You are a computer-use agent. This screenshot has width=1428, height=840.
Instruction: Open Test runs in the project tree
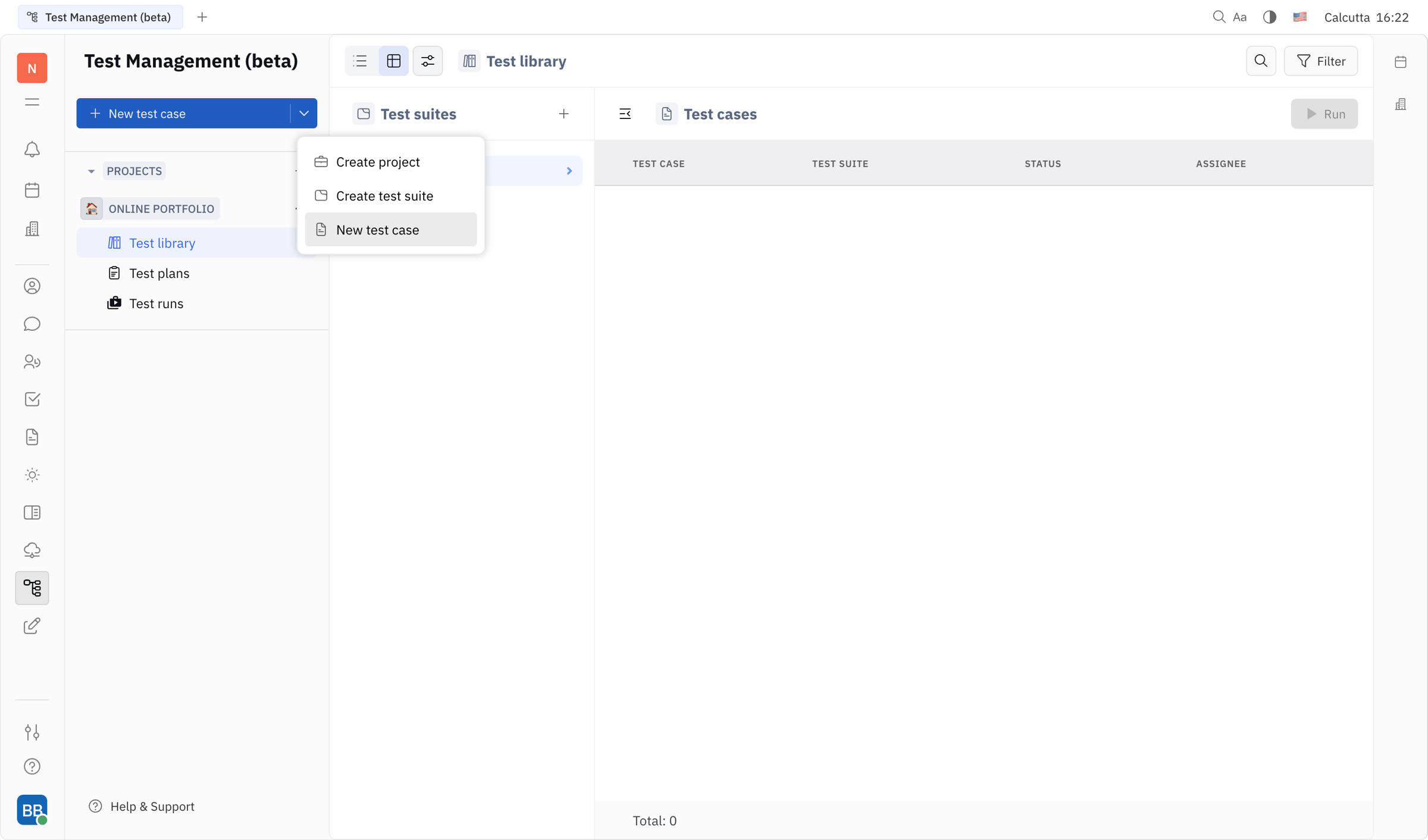[x=156, y=303]
